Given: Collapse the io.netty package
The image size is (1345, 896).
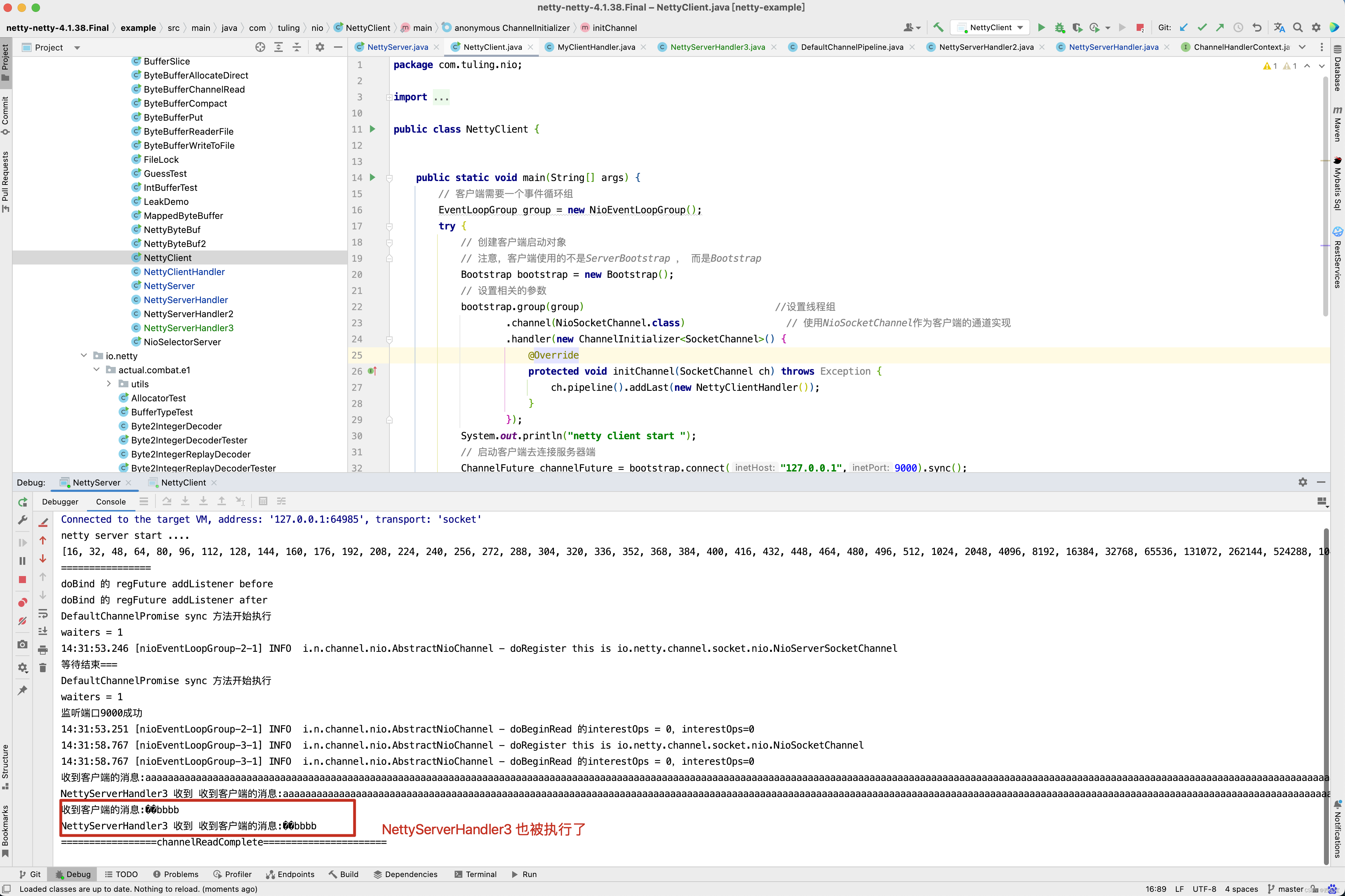Looking at the screenshot, I should (x=84, y=355).
